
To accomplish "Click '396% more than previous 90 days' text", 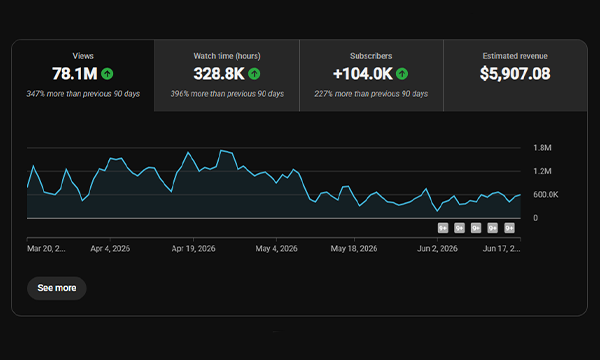I will coord(227,94).
